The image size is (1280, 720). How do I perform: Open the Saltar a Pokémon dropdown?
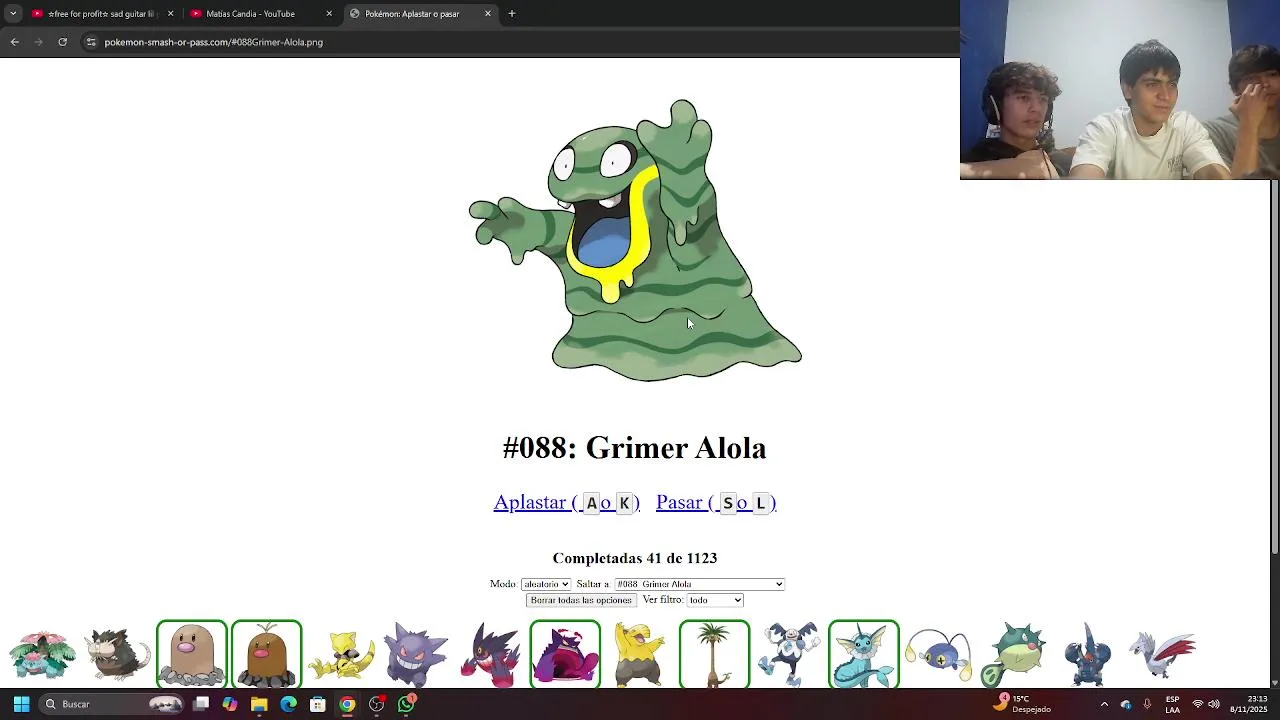(699, 584)
